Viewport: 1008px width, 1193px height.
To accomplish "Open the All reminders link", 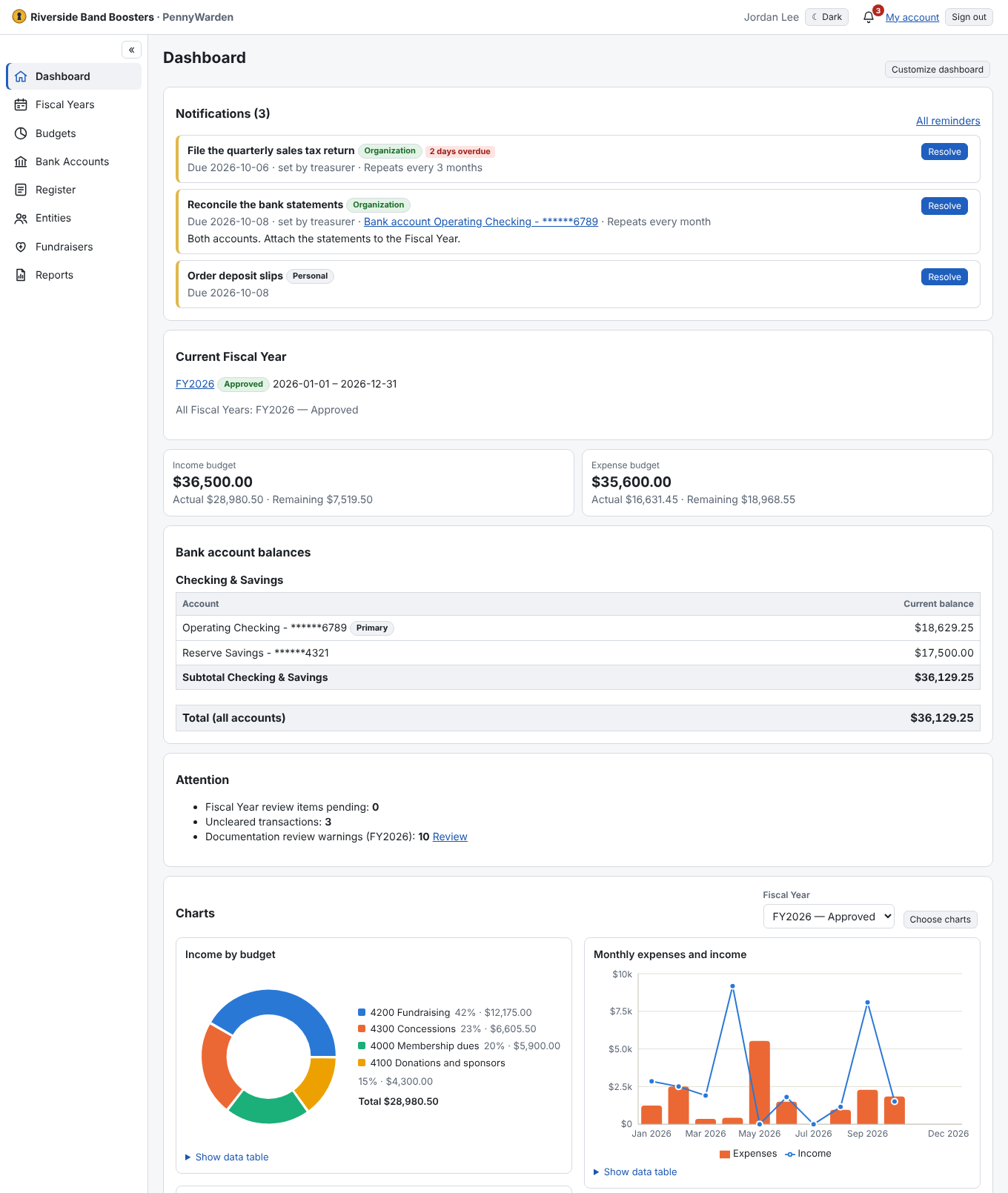I will click(948, 121).
